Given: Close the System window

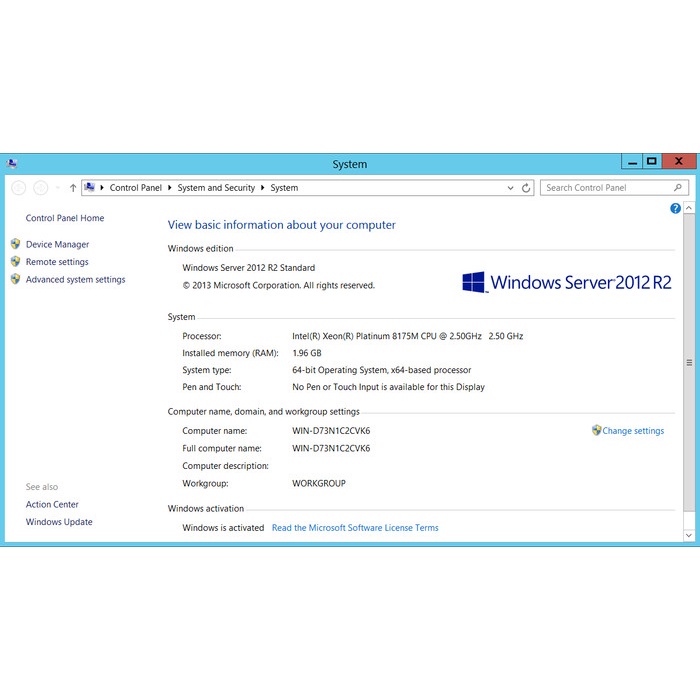Looking at the screenshot, I should (679, 162).
